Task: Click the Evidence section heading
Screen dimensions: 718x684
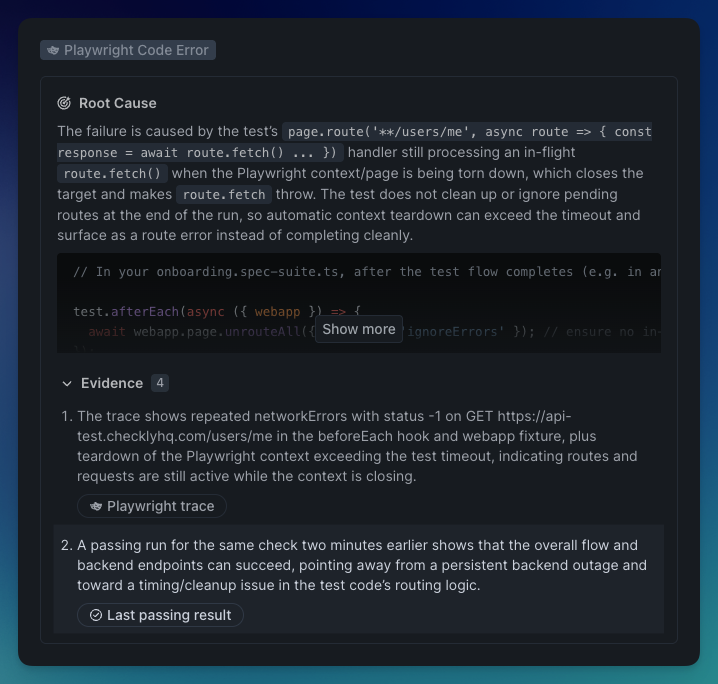Action: [112, 383]
